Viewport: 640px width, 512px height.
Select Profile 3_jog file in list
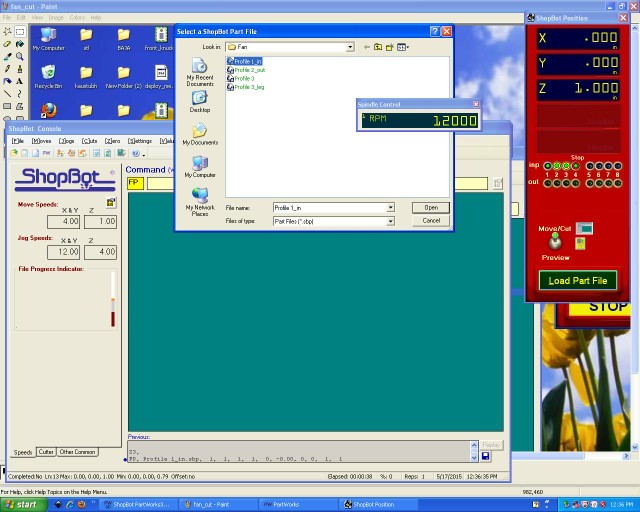pos(246,87)
